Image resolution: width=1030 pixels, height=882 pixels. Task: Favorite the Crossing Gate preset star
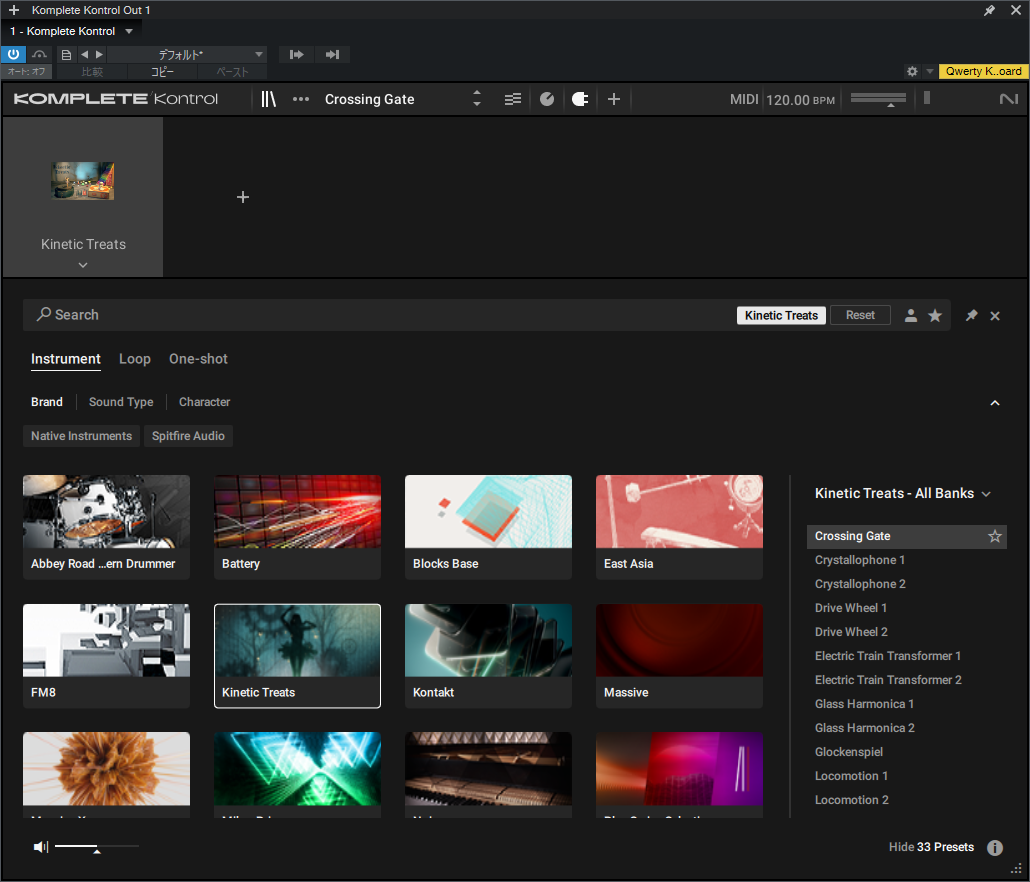[x=995, y=537]
